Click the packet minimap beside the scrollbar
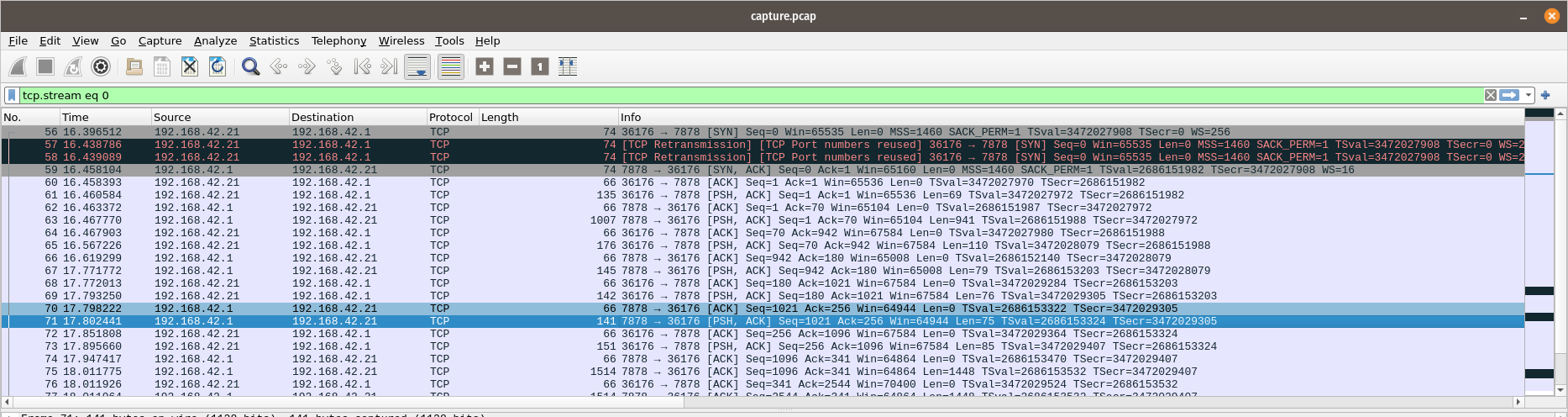The width and height of the screenshot is (1568, 417). coord(1539,252)
